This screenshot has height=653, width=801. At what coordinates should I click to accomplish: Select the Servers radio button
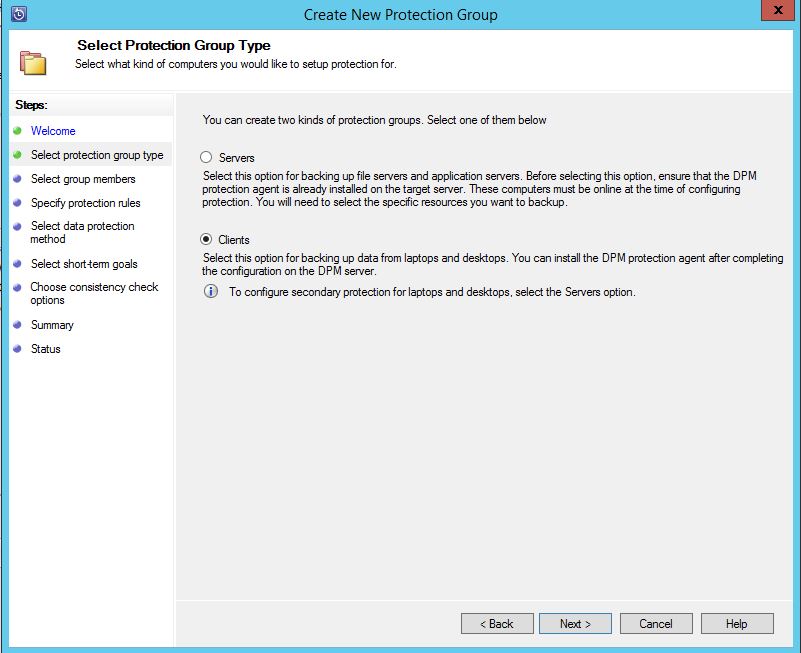pyautogui.click(x=207, y=158)
